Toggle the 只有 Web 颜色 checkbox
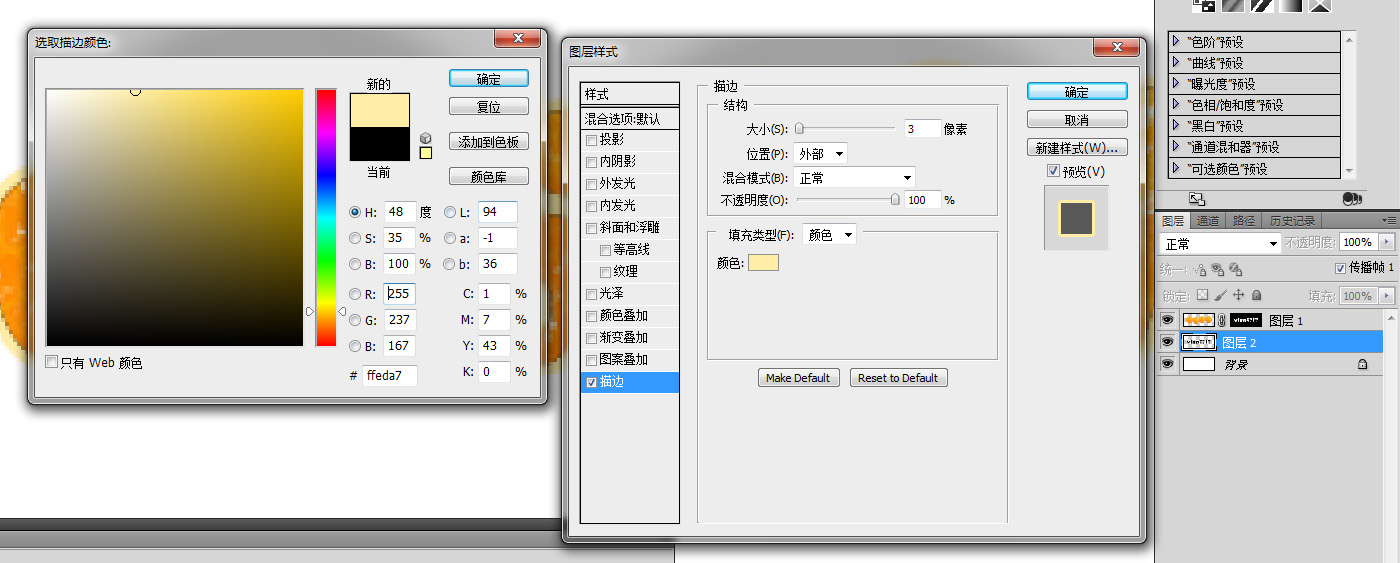Image resolution: width=1400 pixels, height=563 pixels. coord(52,363)
